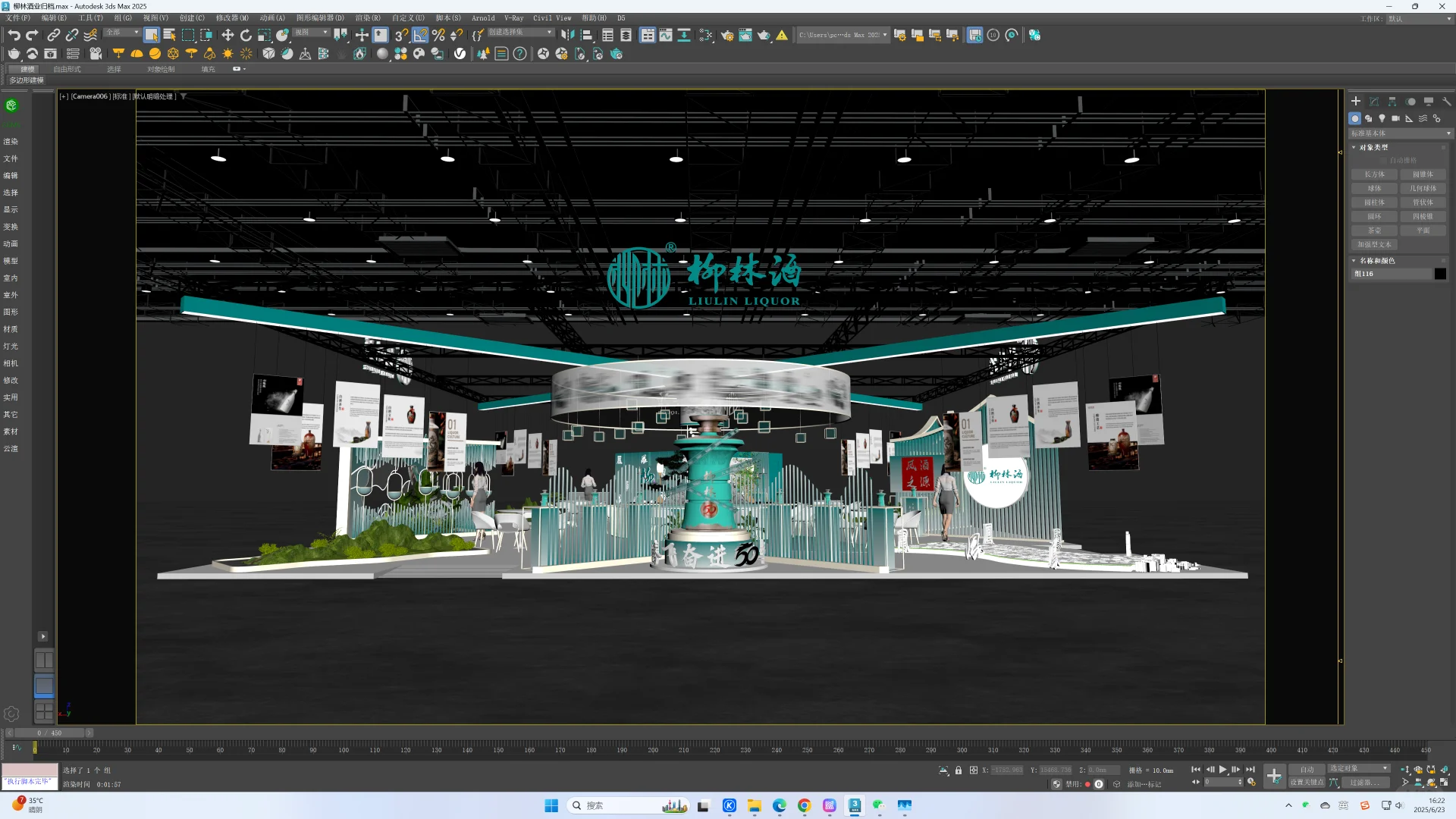Open Render Setup teapot icon
The height and width of the screenshot is (819, 1456).
click(727, 35)
